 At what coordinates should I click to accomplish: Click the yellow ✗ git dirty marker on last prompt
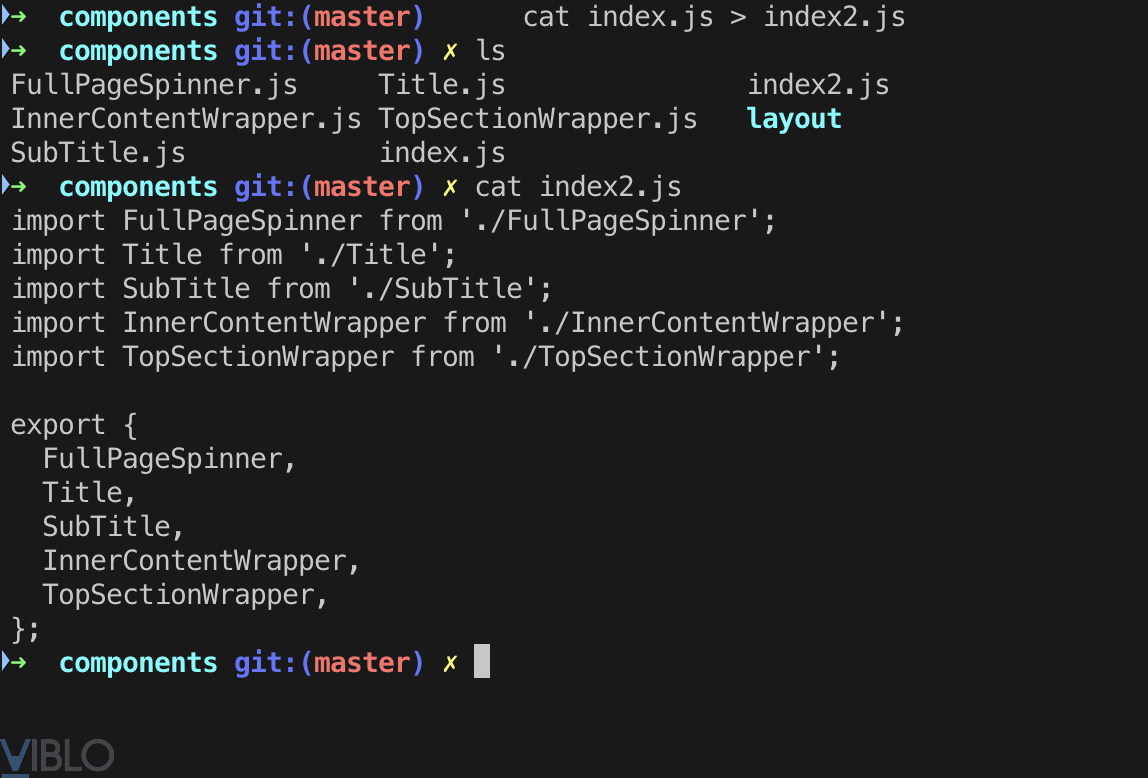(450, 663)
